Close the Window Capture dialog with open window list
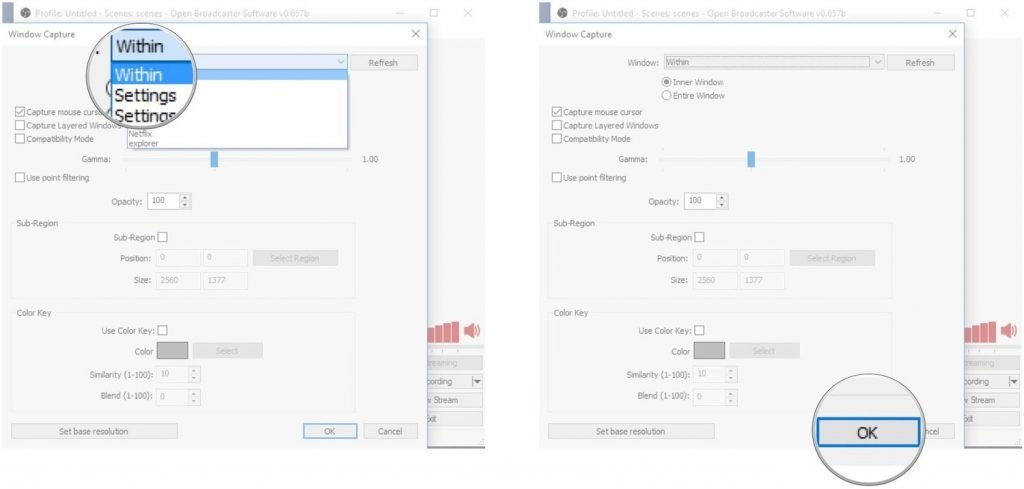1024x489 pixels. tap(415, 34)
